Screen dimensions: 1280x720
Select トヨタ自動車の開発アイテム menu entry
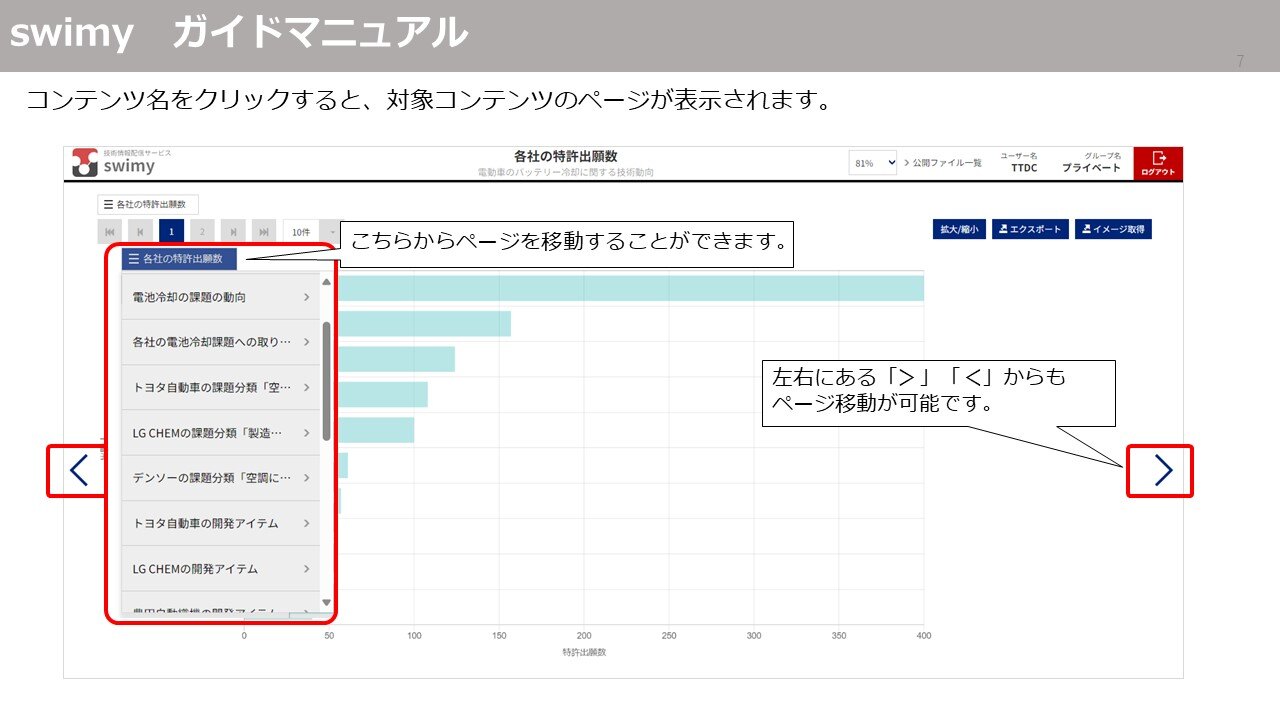(x=220, y=523)
